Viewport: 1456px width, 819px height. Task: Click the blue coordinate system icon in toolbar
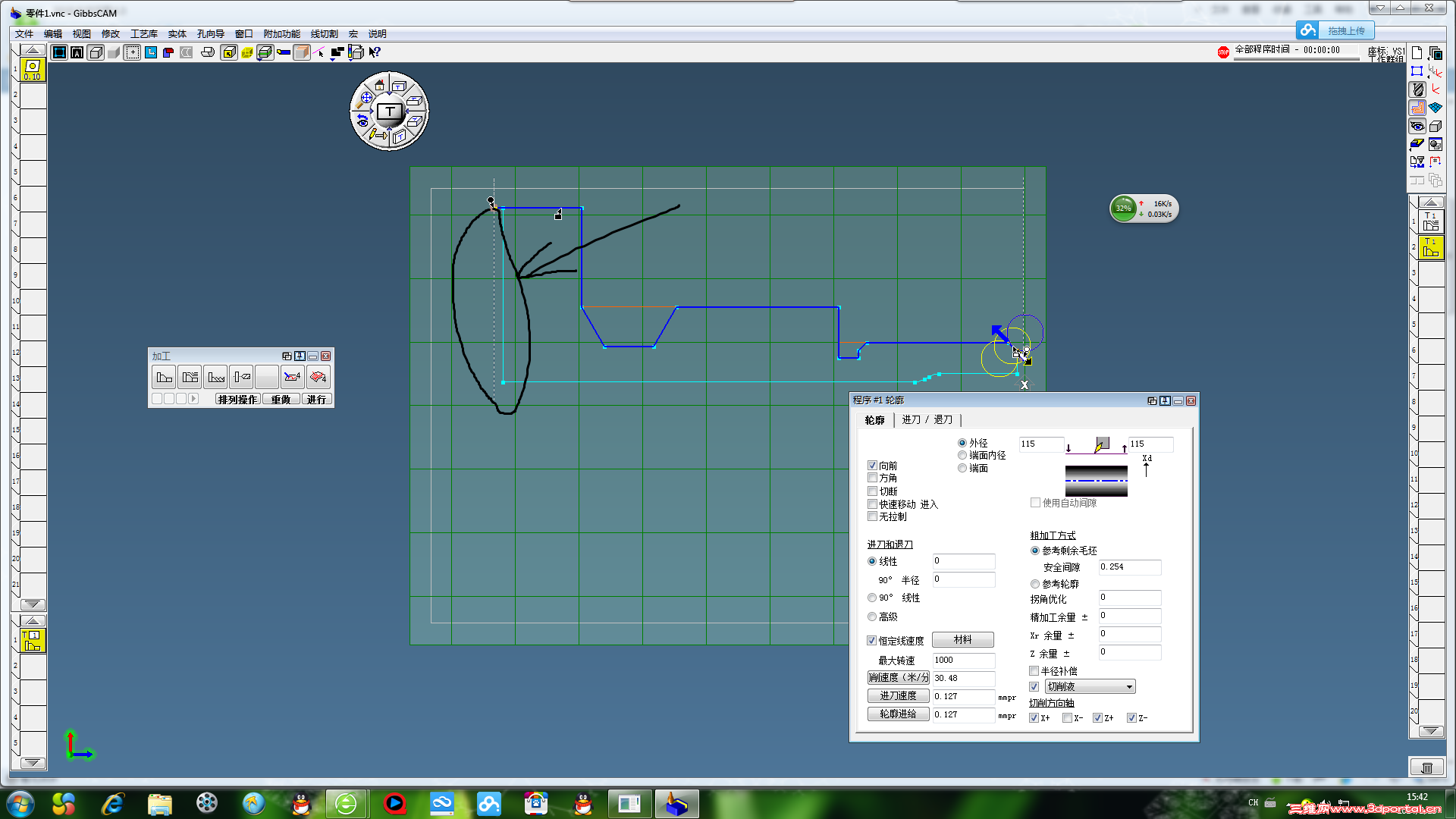pyautogui.click(x=151, y=52)
